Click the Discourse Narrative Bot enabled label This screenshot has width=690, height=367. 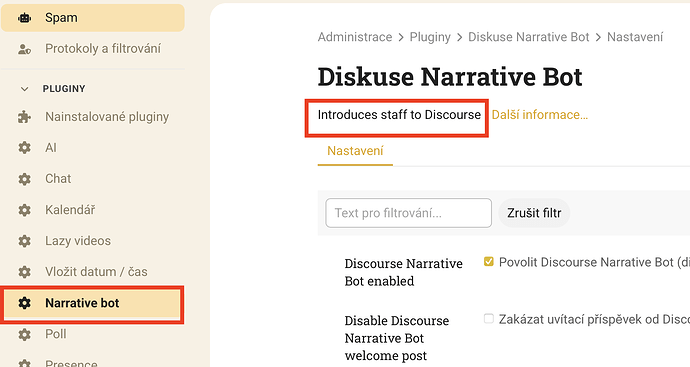coord(404,272)
